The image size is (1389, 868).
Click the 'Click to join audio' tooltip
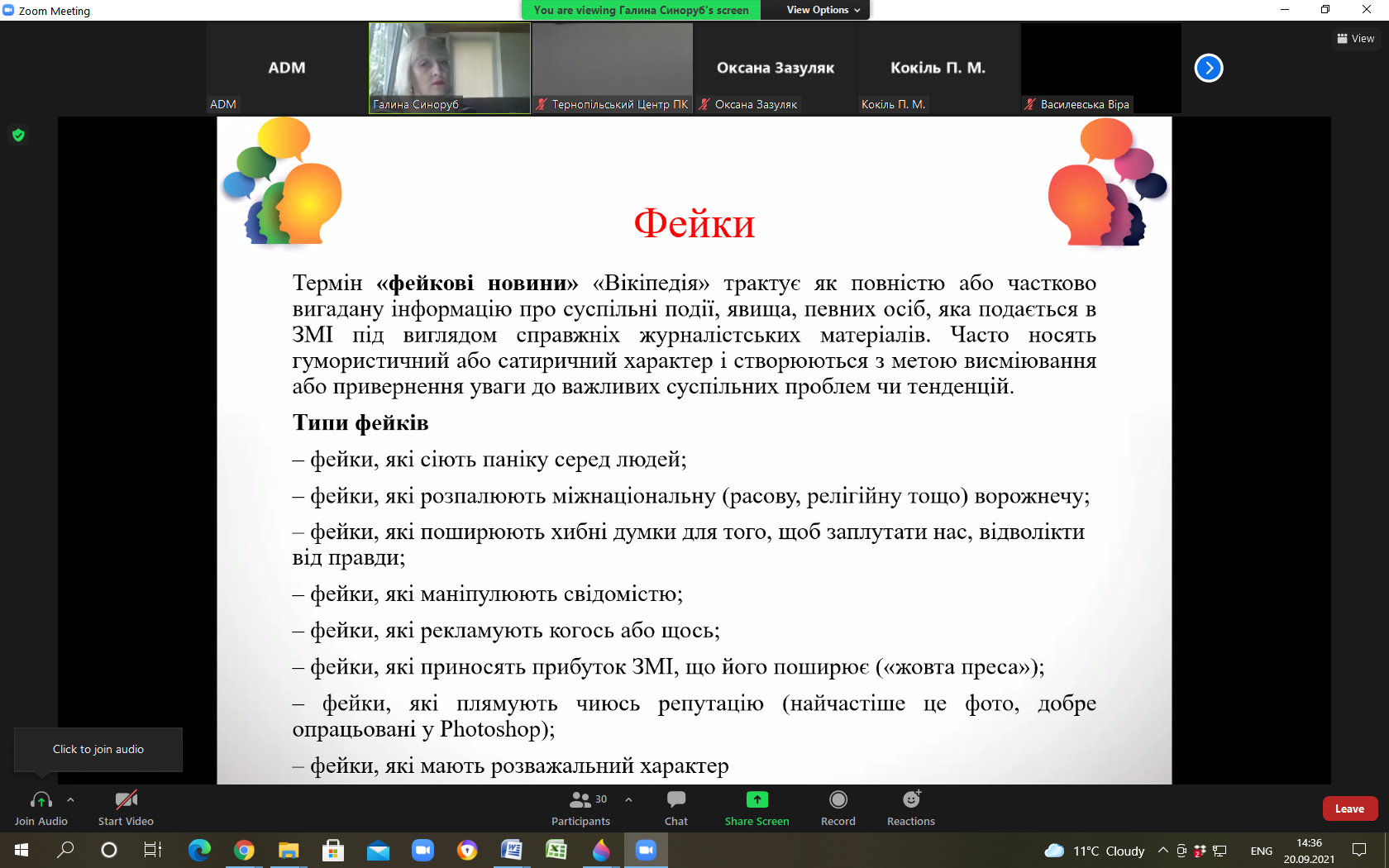pyautogui.click(x=98, y=749)
